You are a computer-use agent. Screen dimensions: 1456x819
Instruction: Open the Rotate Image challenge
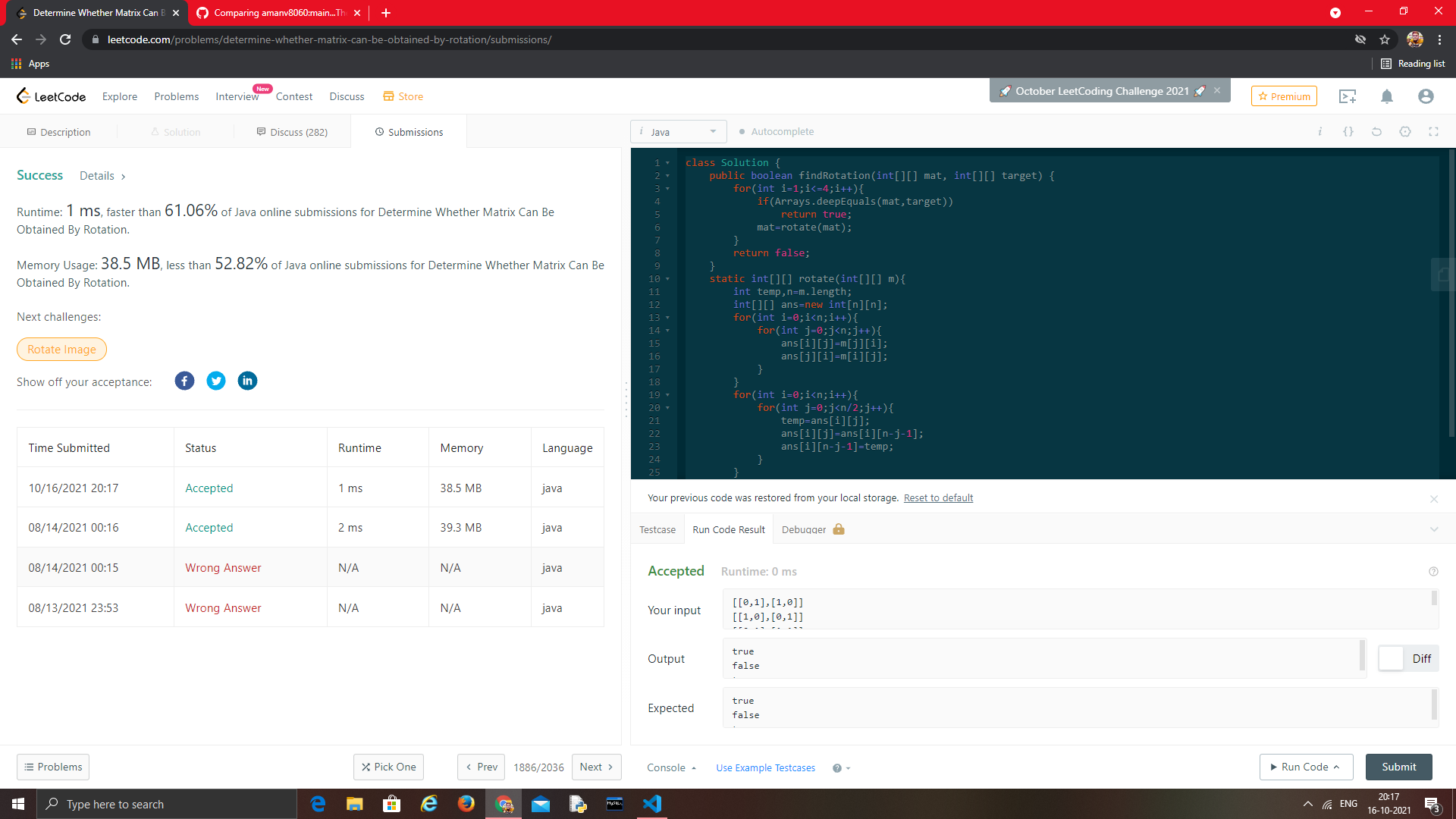(x=61, y=350)
